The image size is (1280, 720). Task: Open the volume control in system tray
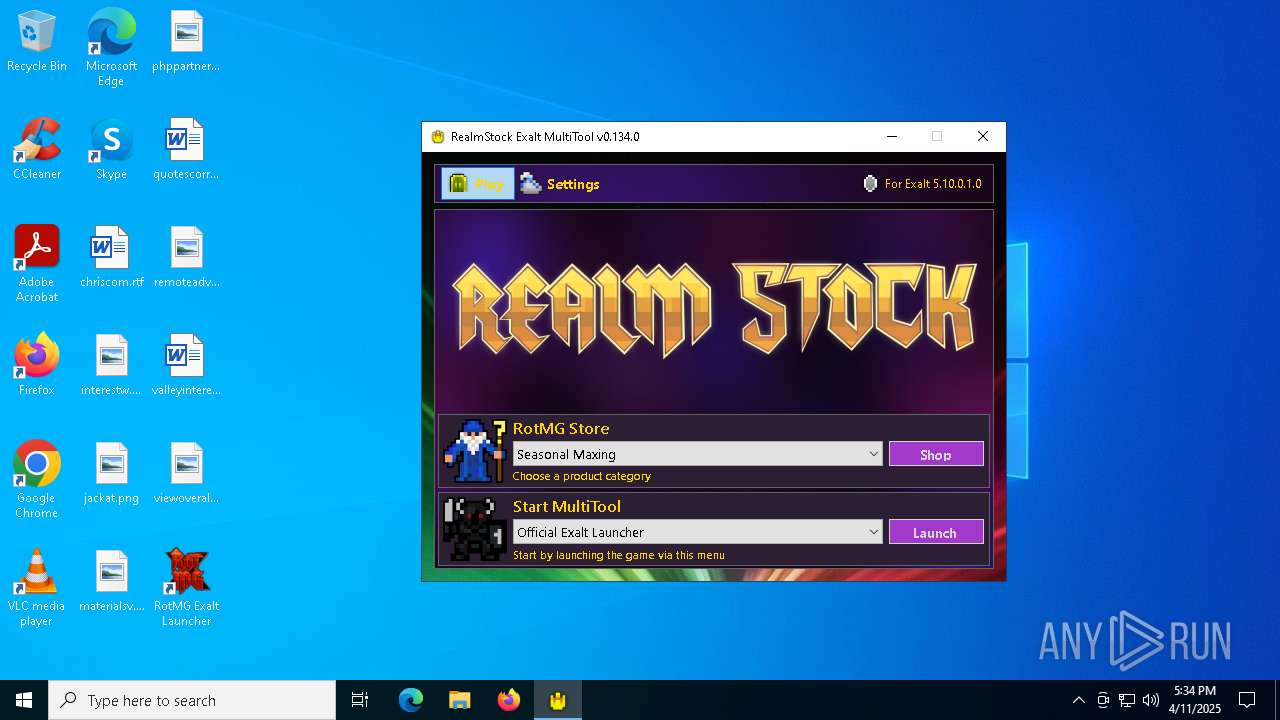pos(1151,700)
